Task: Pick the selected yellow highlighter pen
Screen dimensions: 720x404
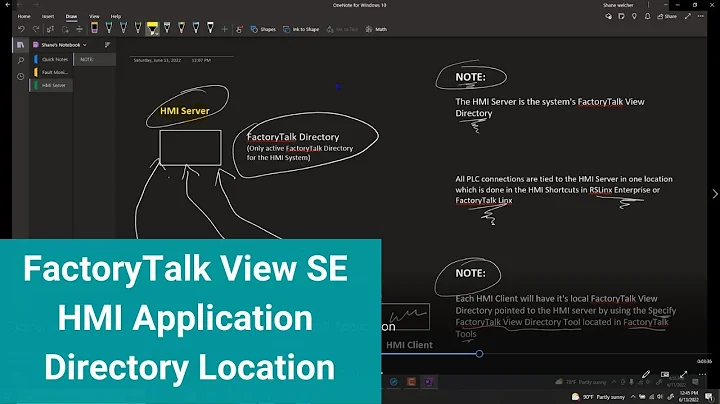Action: [x=152, y=28]
